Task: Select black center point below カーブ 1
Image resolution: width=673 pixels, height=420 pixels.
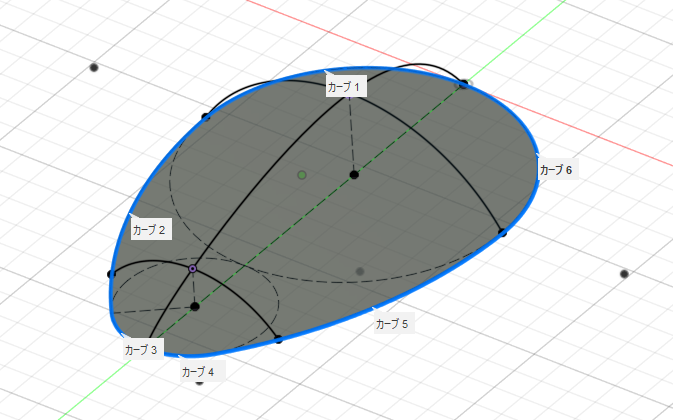Action: pos(353,175)
